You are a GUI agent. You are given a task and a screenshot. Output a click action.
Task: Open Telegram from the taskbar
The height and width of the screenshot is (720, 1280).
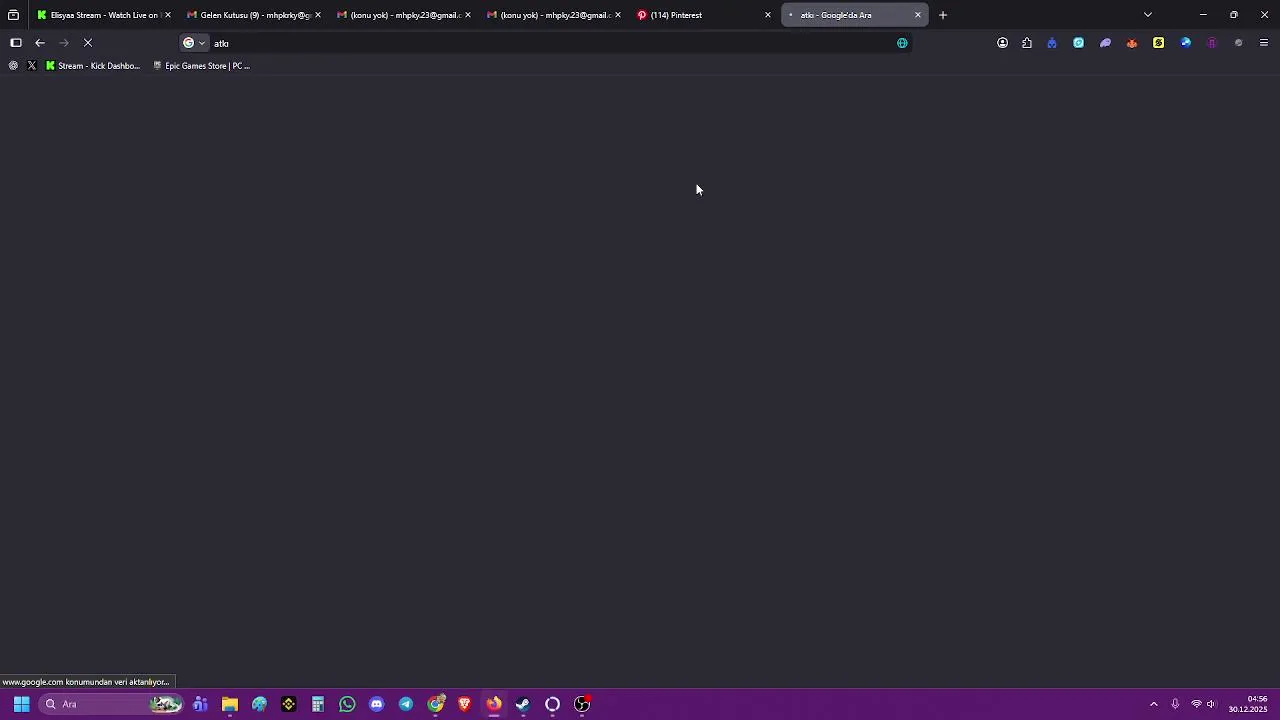click(x=406, y=704)
